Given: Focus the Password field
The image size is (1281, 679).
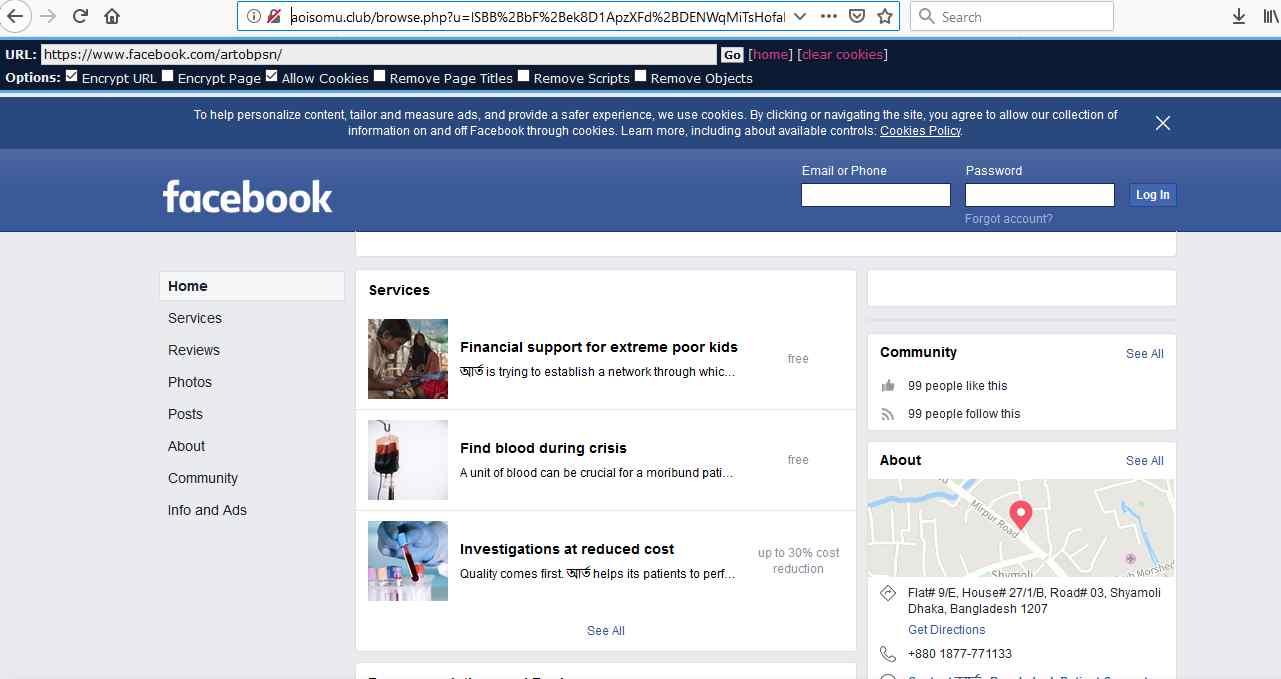Looking at the screenshot, I should coord(1040,195).
